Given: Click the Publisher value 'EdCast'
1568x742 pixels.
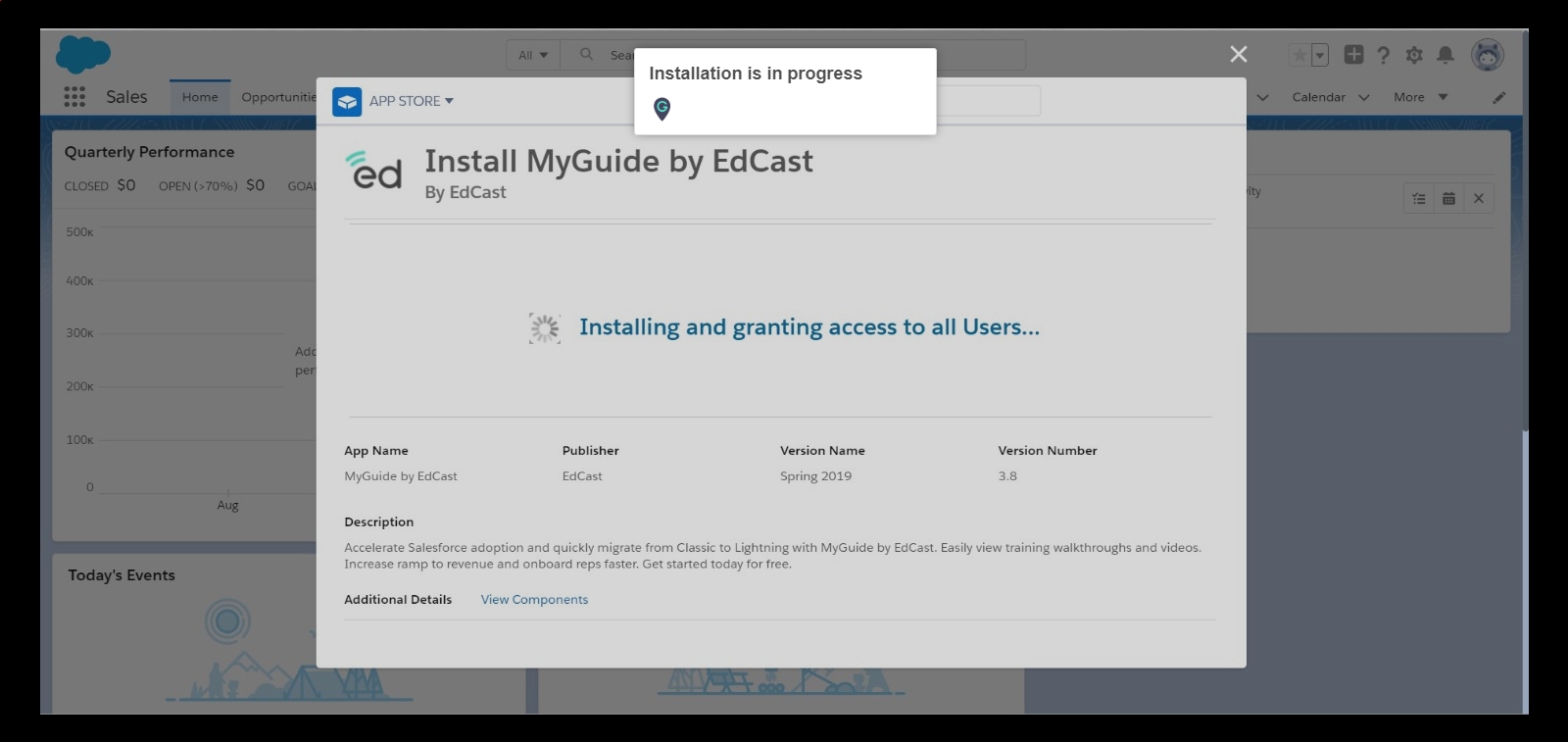Looking at the screenshot, I should (582, 475).
